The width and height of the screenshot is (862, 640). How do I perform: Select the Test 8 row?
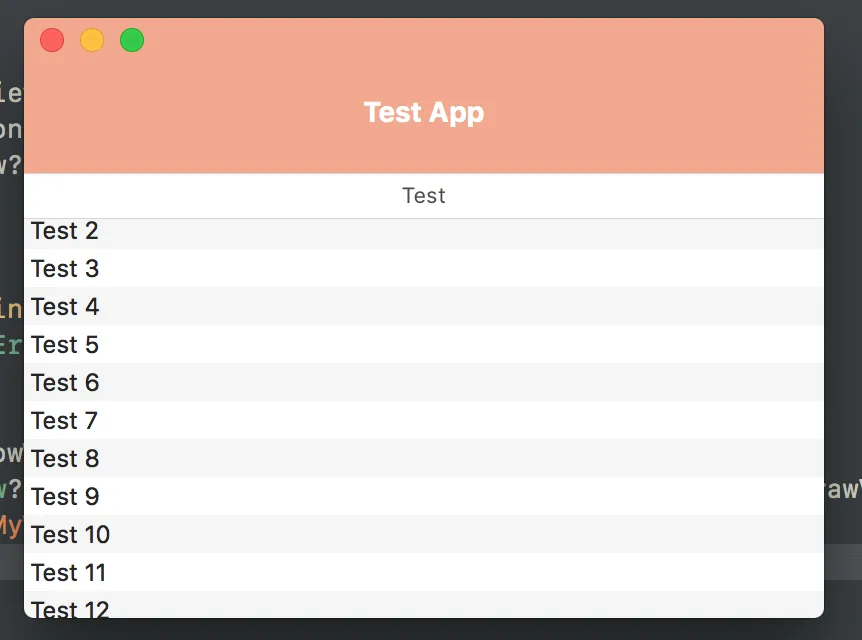pos(65,459)
